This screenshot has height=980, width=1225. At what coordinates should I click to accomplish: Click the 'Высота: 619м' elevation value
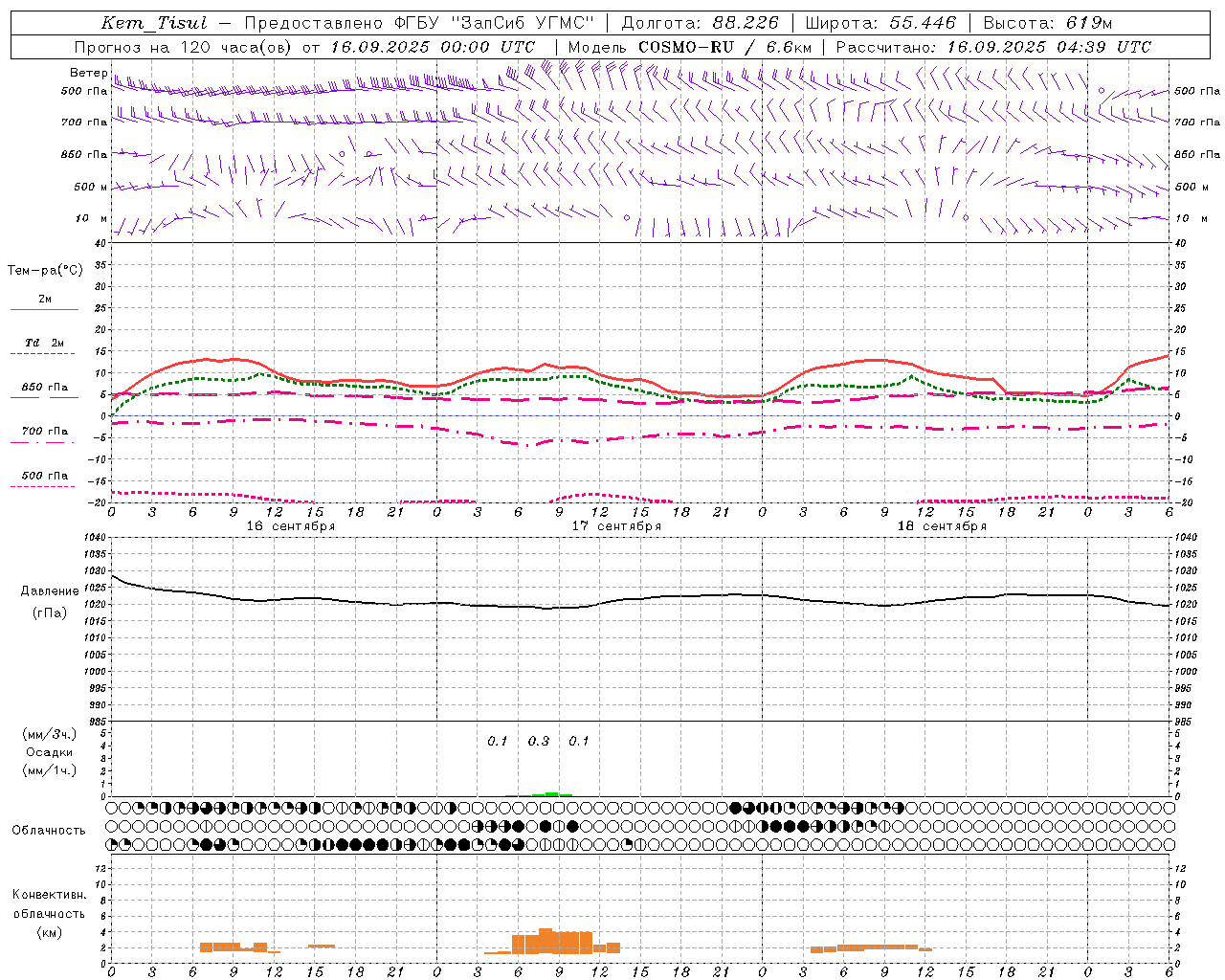point(1048,23)
